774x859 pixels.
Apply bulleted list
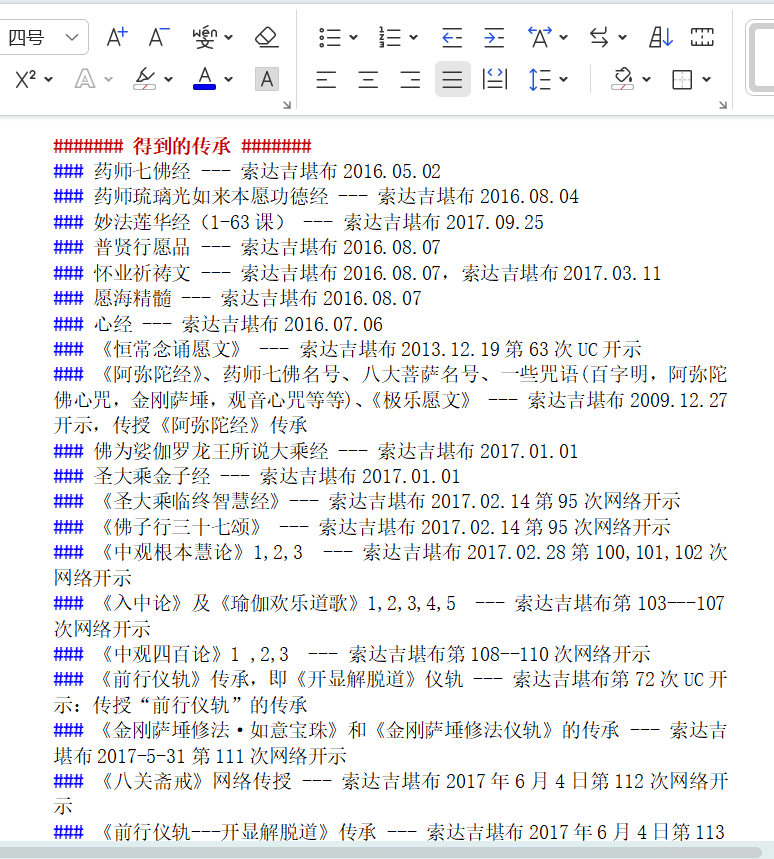330,37
